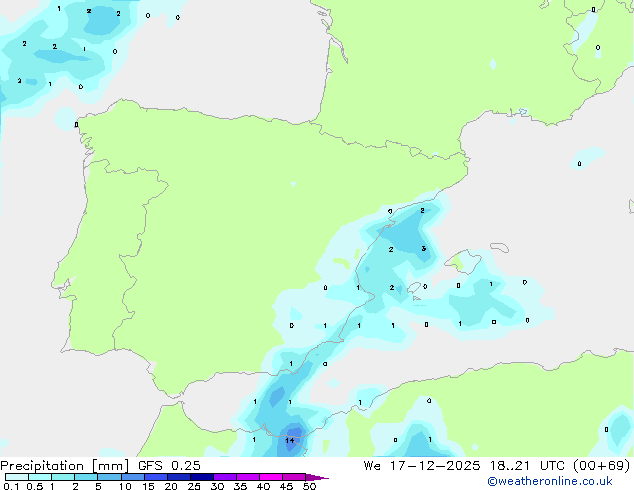This screenshot has width=634, height=490.
Task: Select the 30–35 mm purple legend box
Action: point(225,477)
